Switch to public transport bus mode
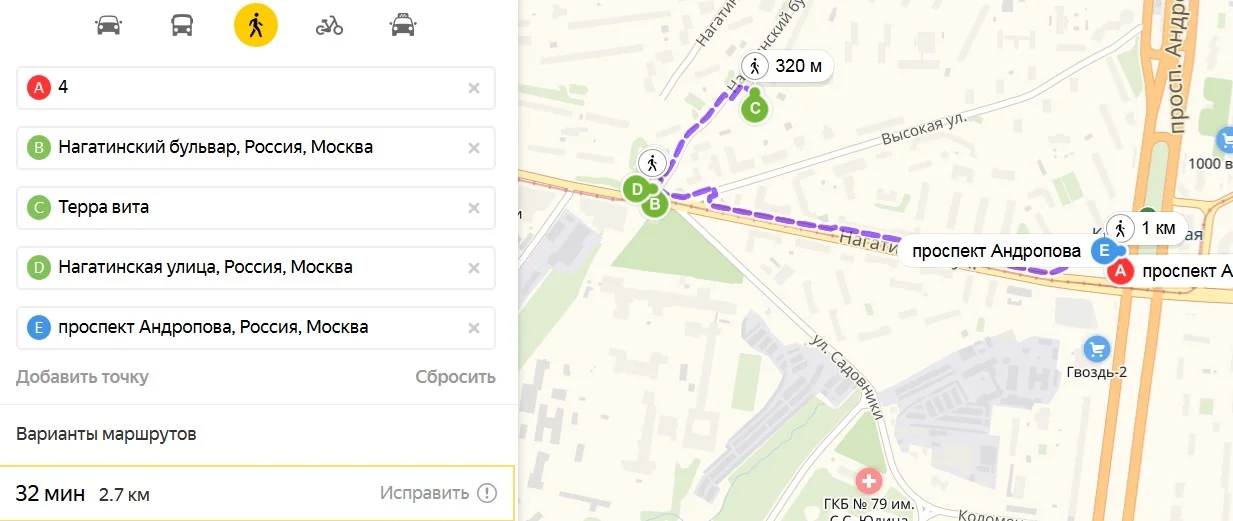Screen dimensions: 1233x521 pos(182,26)
